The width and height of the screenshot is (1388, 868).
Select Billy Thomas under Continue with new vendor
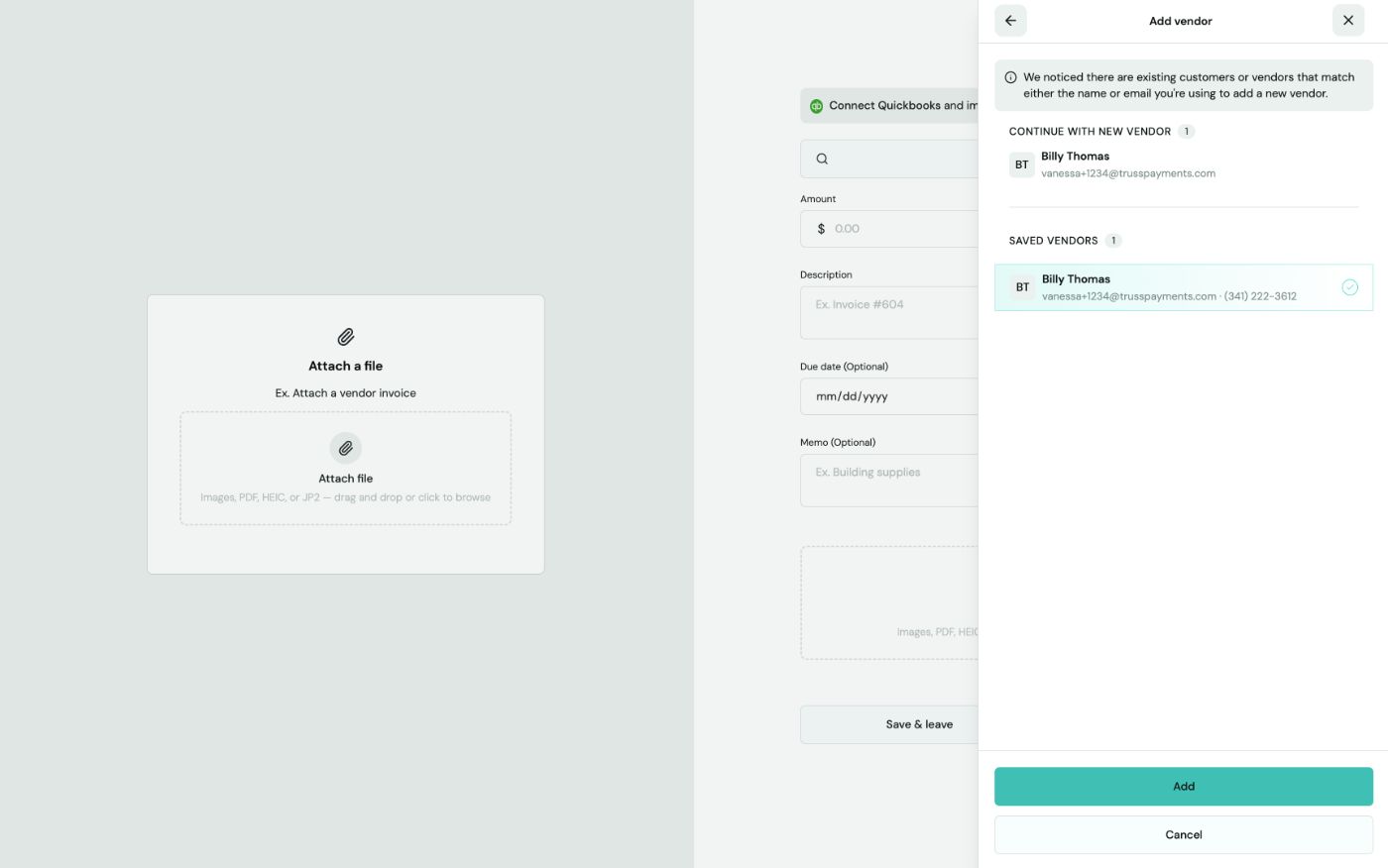[x=1184, y=164]
